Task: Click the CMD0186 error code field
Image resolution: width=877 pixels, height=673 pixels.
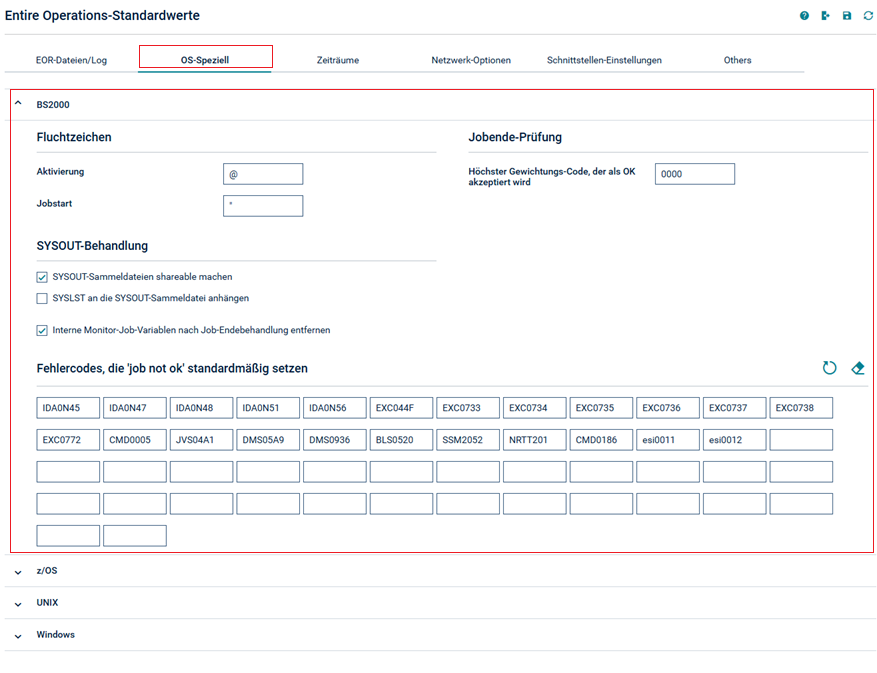Action: point(601,440)
